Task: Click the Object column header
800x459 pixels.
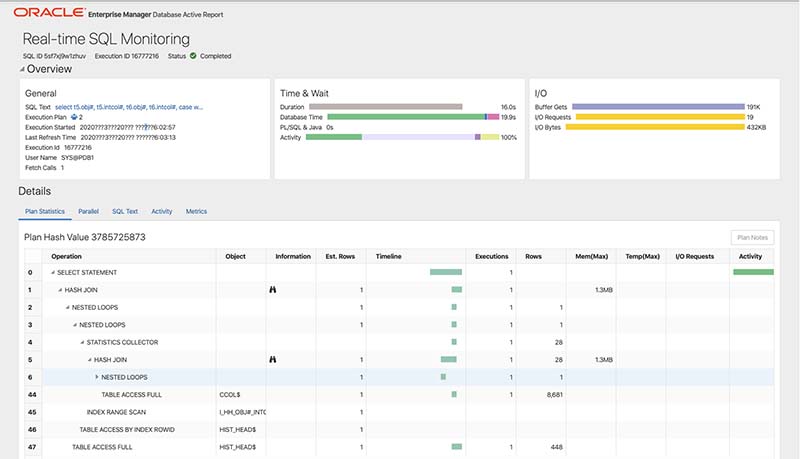Action: (x=235, y=256)
